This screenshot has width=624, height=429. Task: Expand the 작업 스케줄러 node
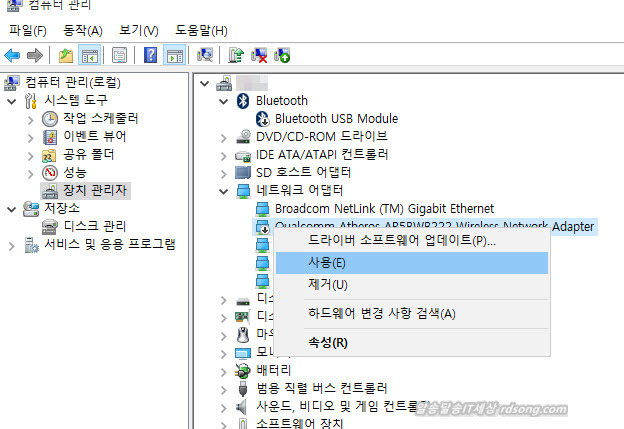coord(30,118)
